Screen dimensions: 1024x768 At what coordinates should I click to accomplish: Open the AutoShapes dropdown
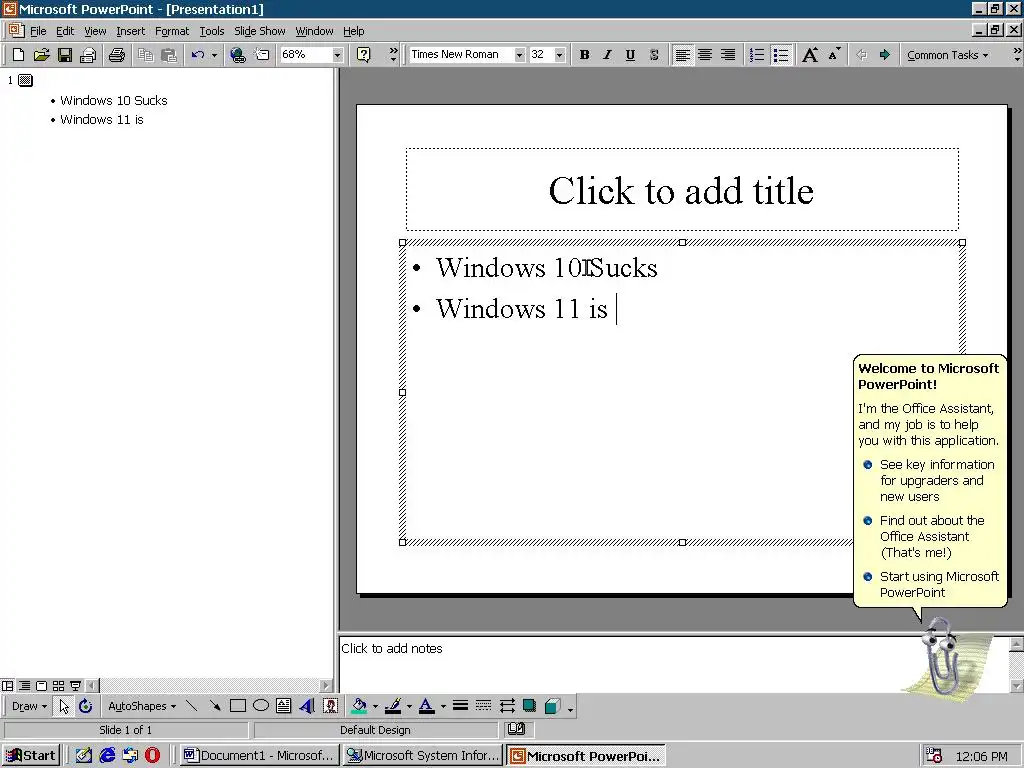pyautogui.click(x=142, y=706)
